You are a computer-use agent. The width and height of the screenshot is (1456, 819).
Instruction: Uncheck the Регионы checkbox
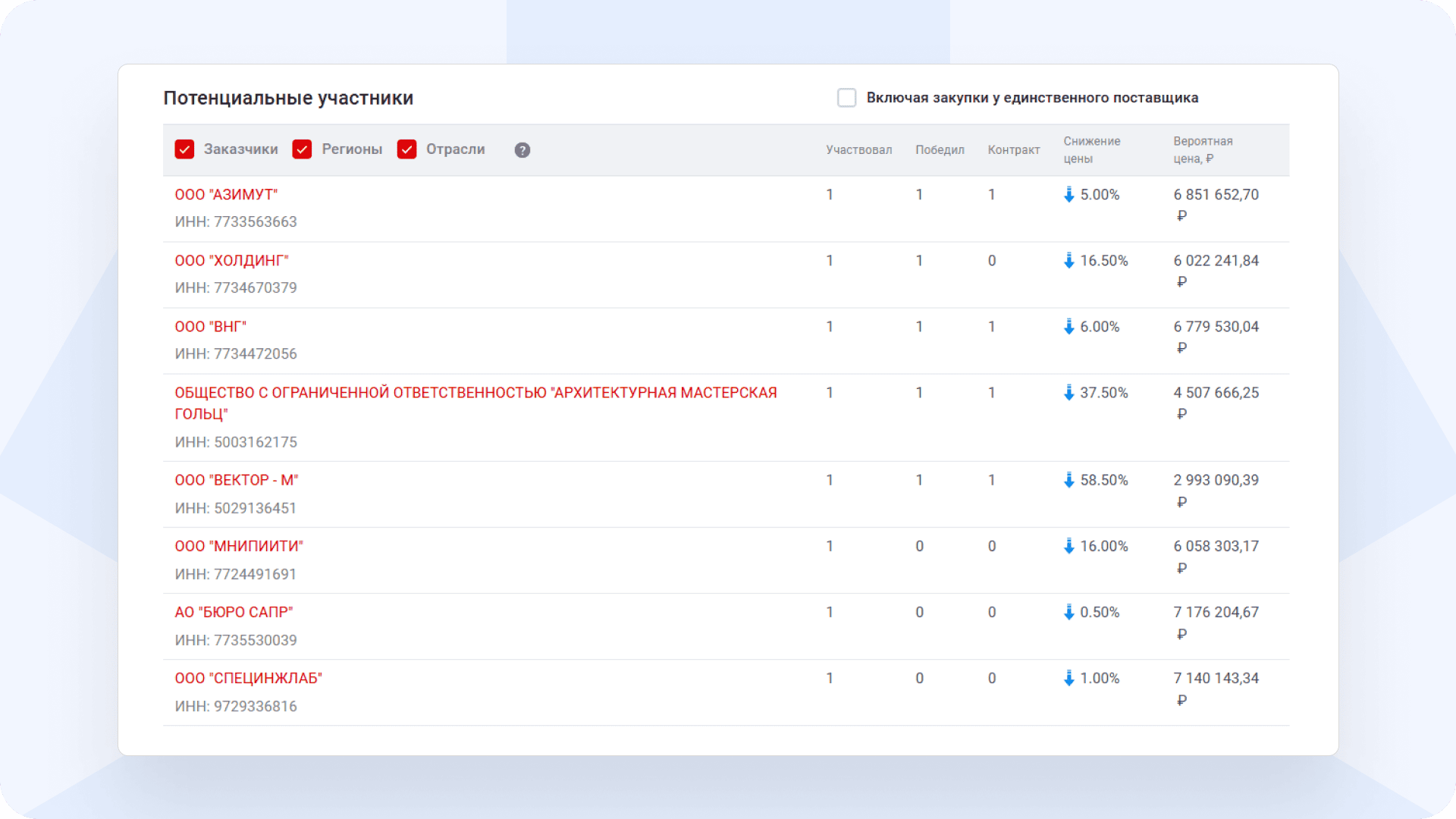[x=302, y=149]
